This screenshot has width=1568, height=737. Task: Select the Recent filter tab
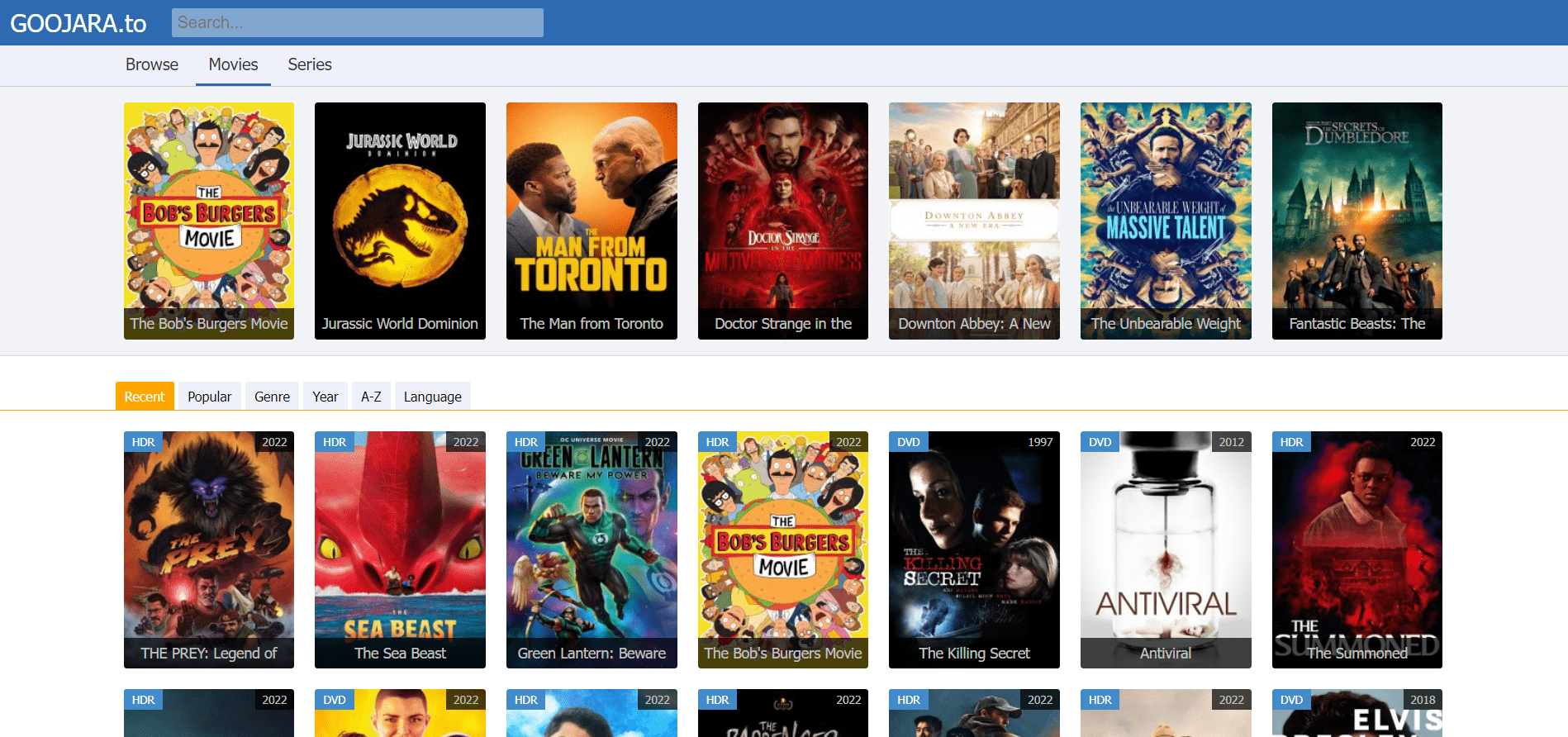click(x=145, y=397)
